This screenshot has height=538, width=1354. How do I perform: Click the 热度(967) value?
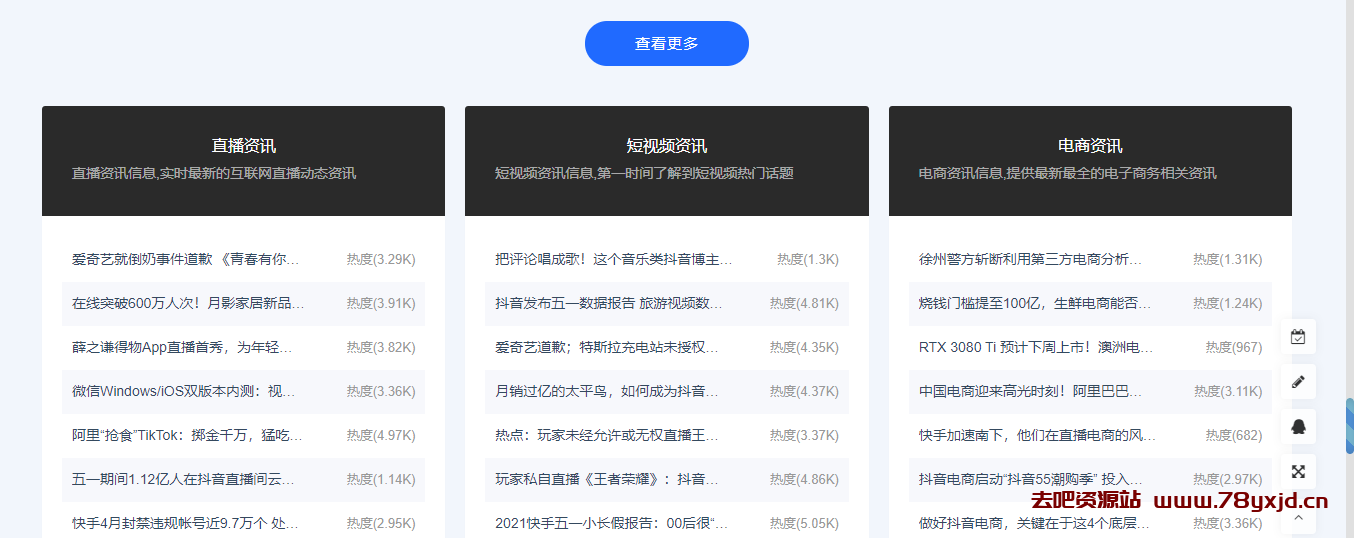click(x=1234, y=347)
